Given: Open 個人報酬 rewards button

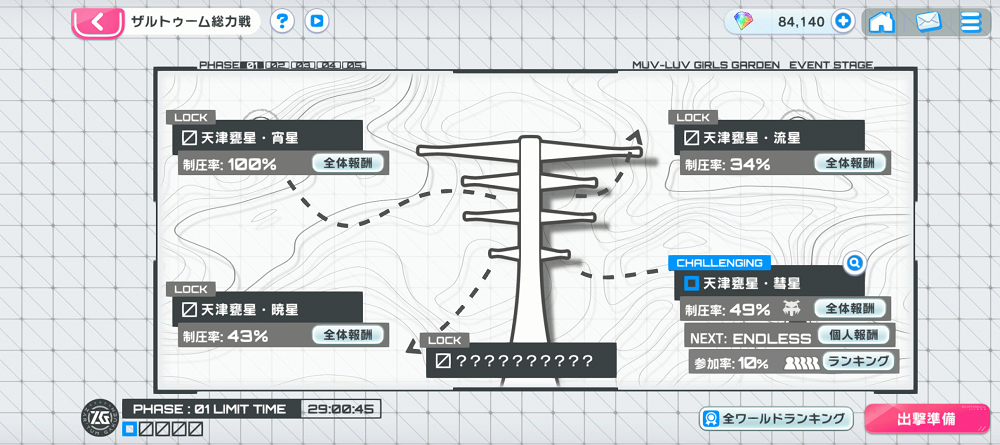Looking at the screenshot, I should 853,335.
